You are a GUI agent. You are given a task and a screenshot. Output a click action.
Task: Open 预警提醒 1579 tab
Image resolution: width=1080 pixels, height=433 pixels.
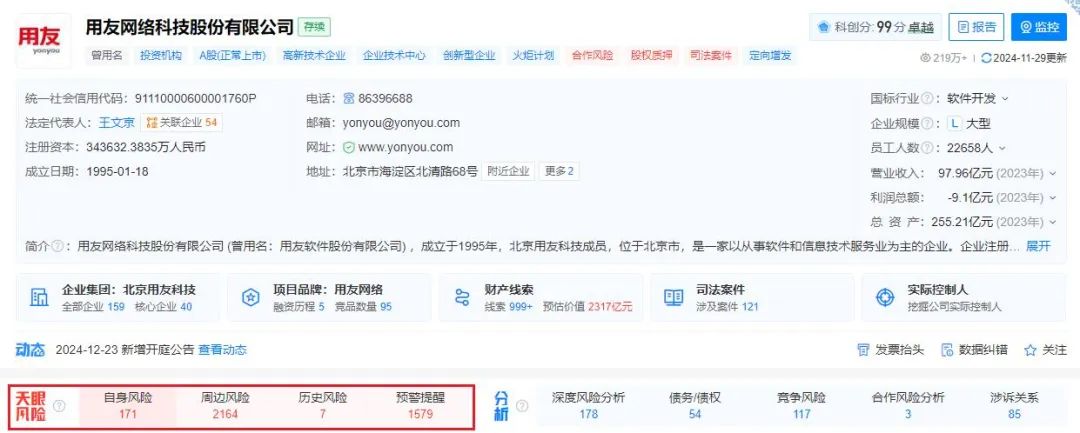[x=420, y=405]
